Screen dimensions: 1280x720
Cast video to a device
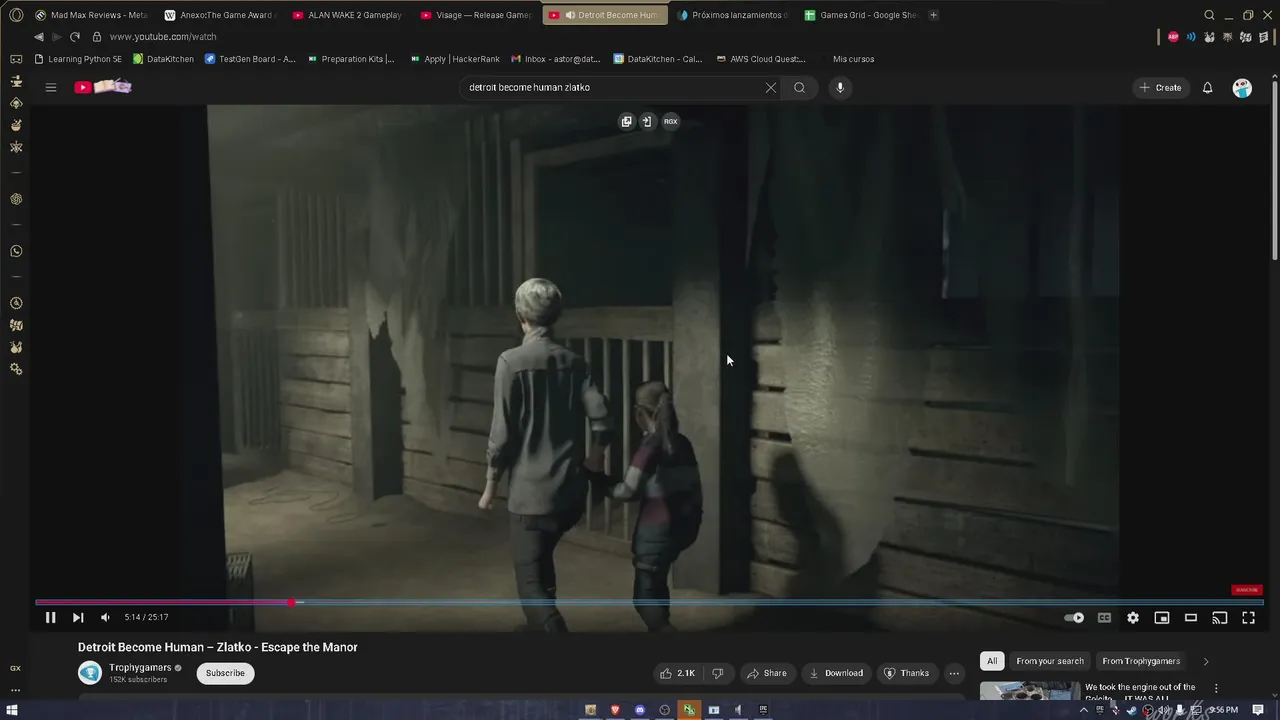coord(1220,618)
